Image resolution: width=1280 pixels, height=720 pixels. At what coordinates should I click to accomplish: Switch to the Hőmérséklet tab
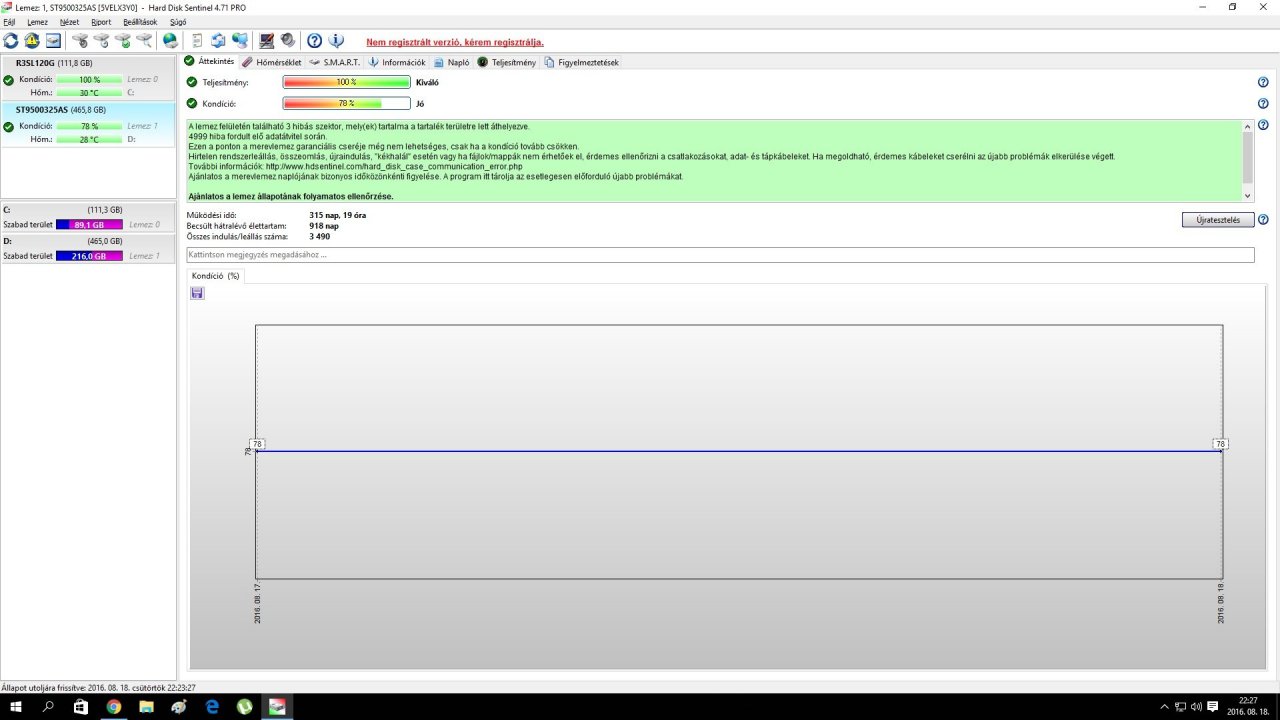tap(272, 62)
